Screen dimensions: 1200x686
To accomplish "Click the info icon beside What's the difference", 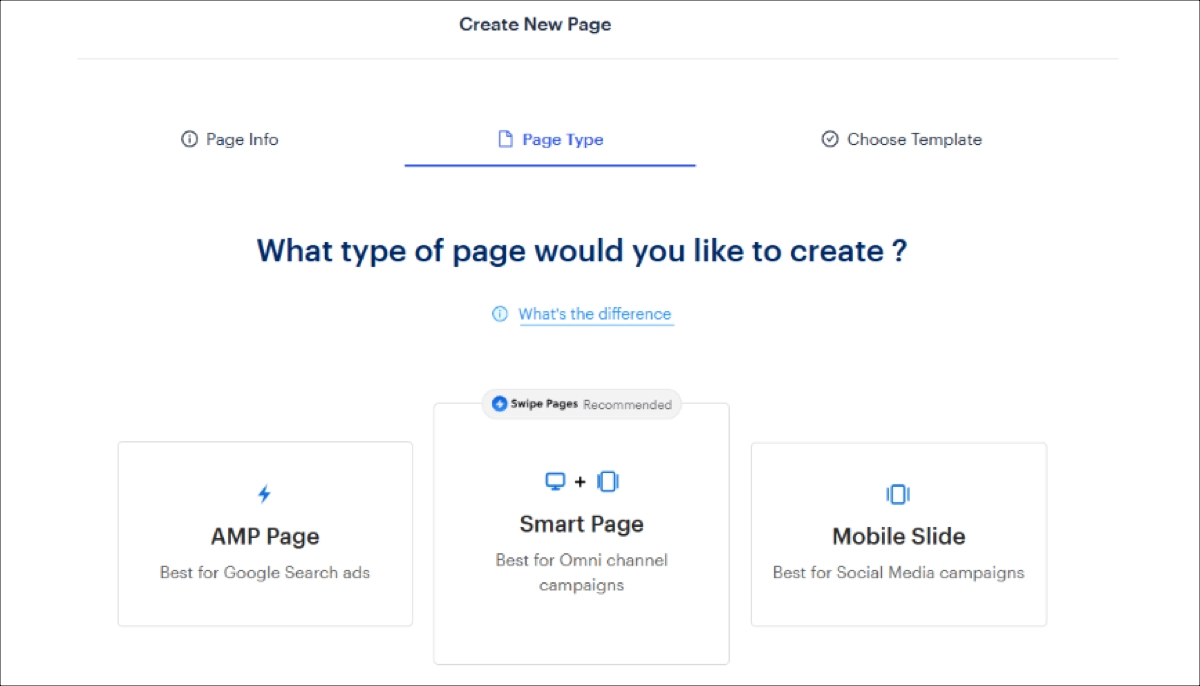I will (x=500, y=313).
